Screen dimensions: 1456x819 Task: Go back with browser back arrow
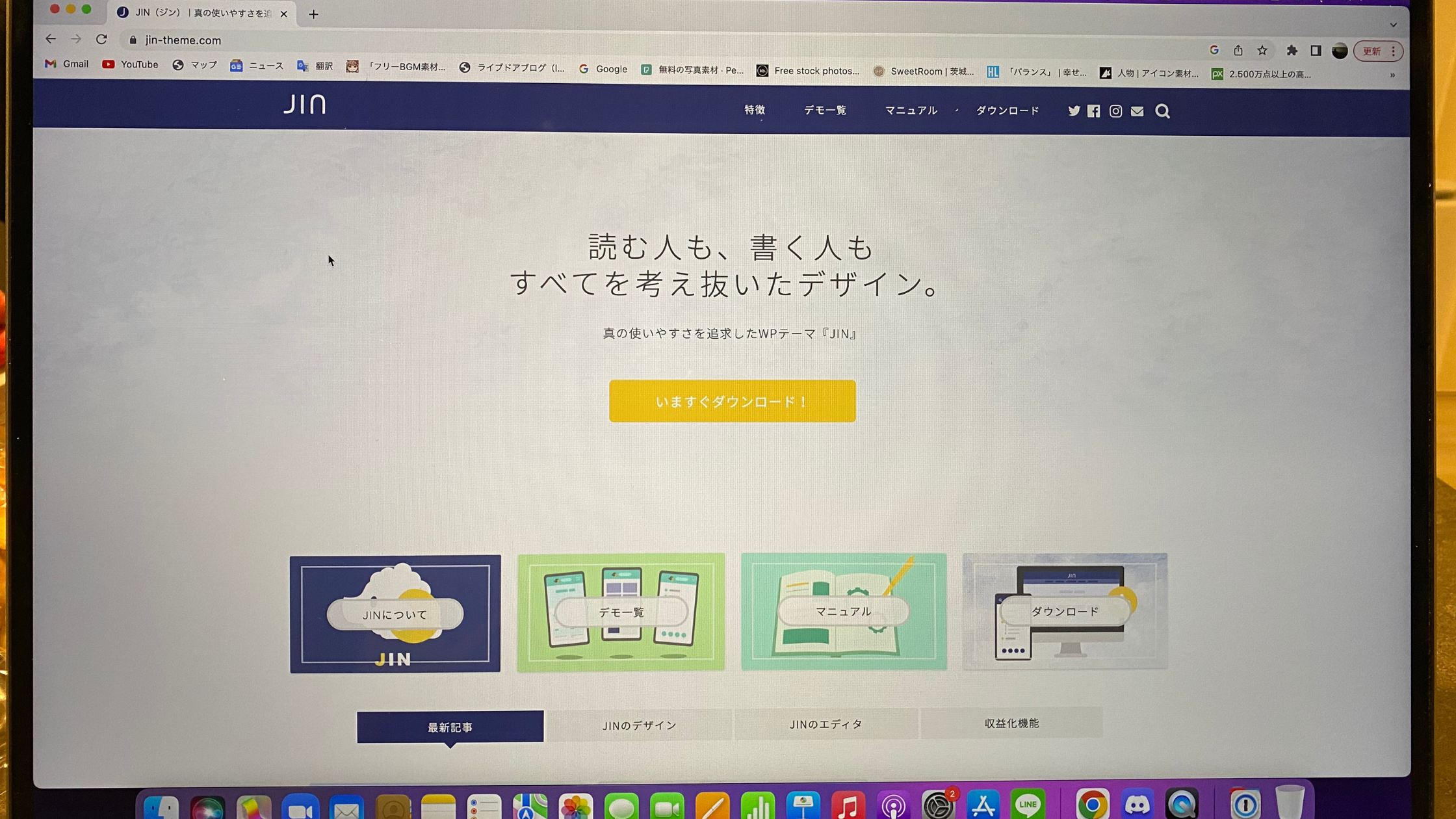click(51, 39)
